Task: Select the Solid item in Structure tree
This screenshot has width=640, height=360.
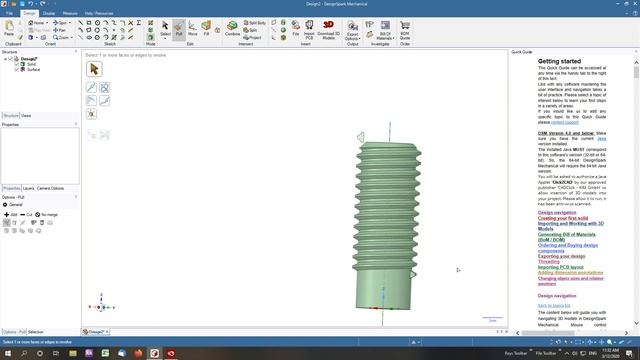Action: click(x=31, y=64)
